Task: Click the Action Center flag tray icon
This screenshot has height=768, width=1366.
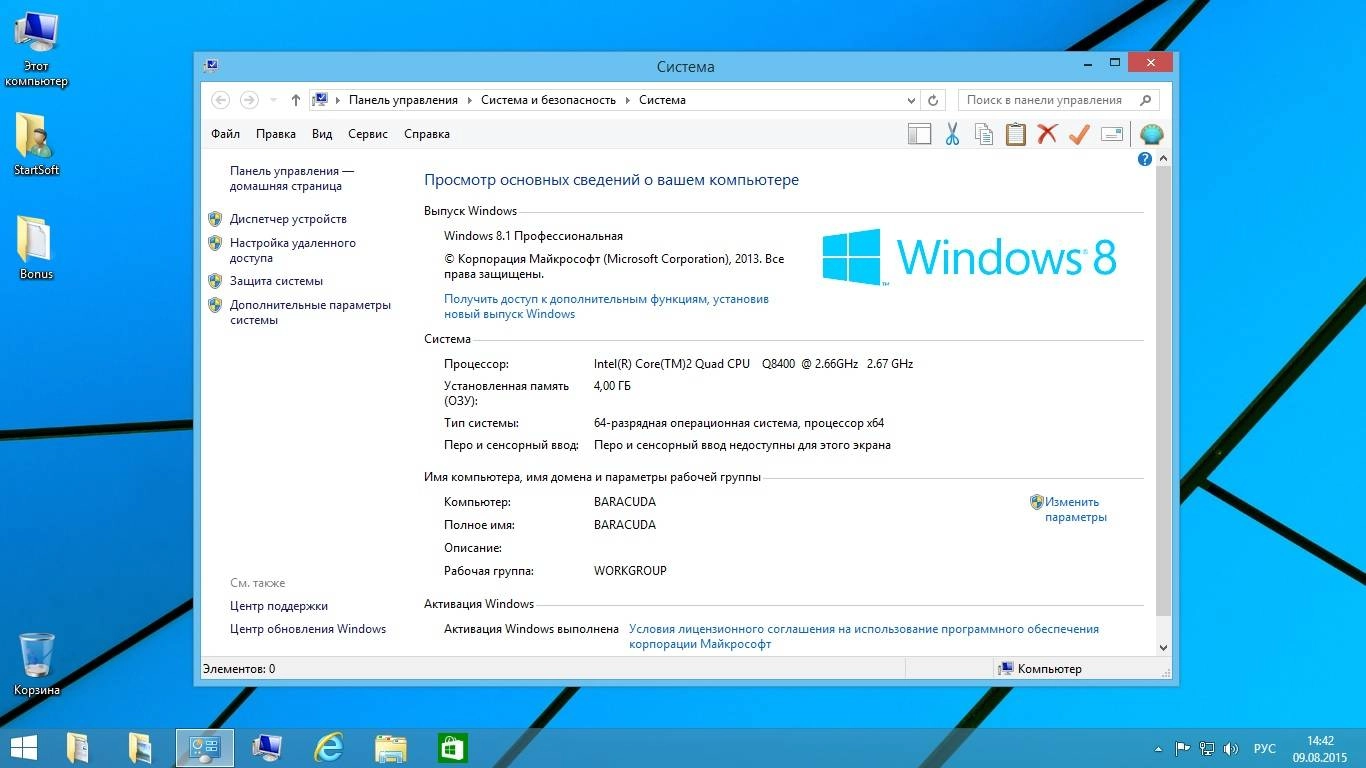Action: pos(1182,748)
